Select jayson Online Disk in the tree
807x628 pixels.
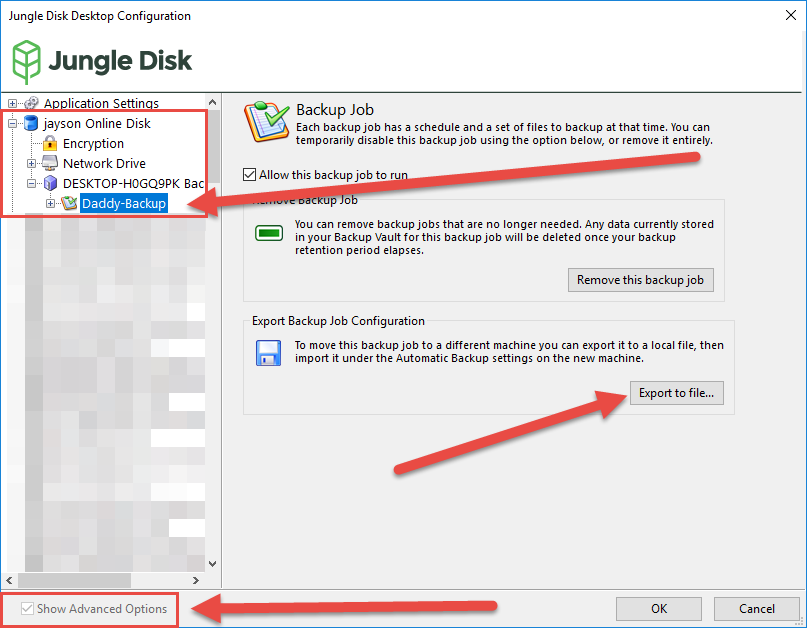click(97, 124)
